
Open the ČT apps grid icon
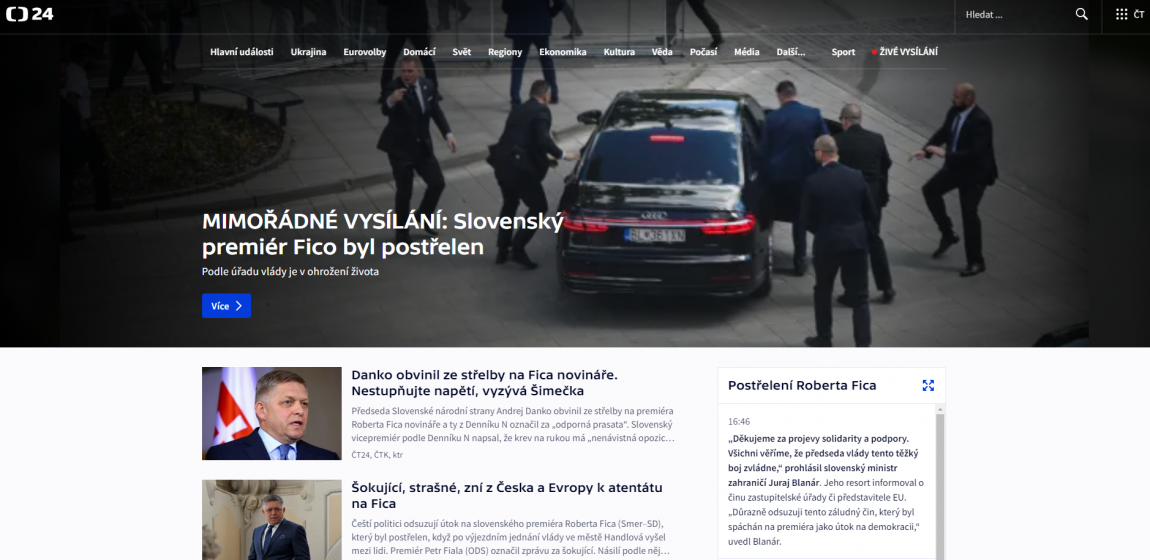[1121, 14]
